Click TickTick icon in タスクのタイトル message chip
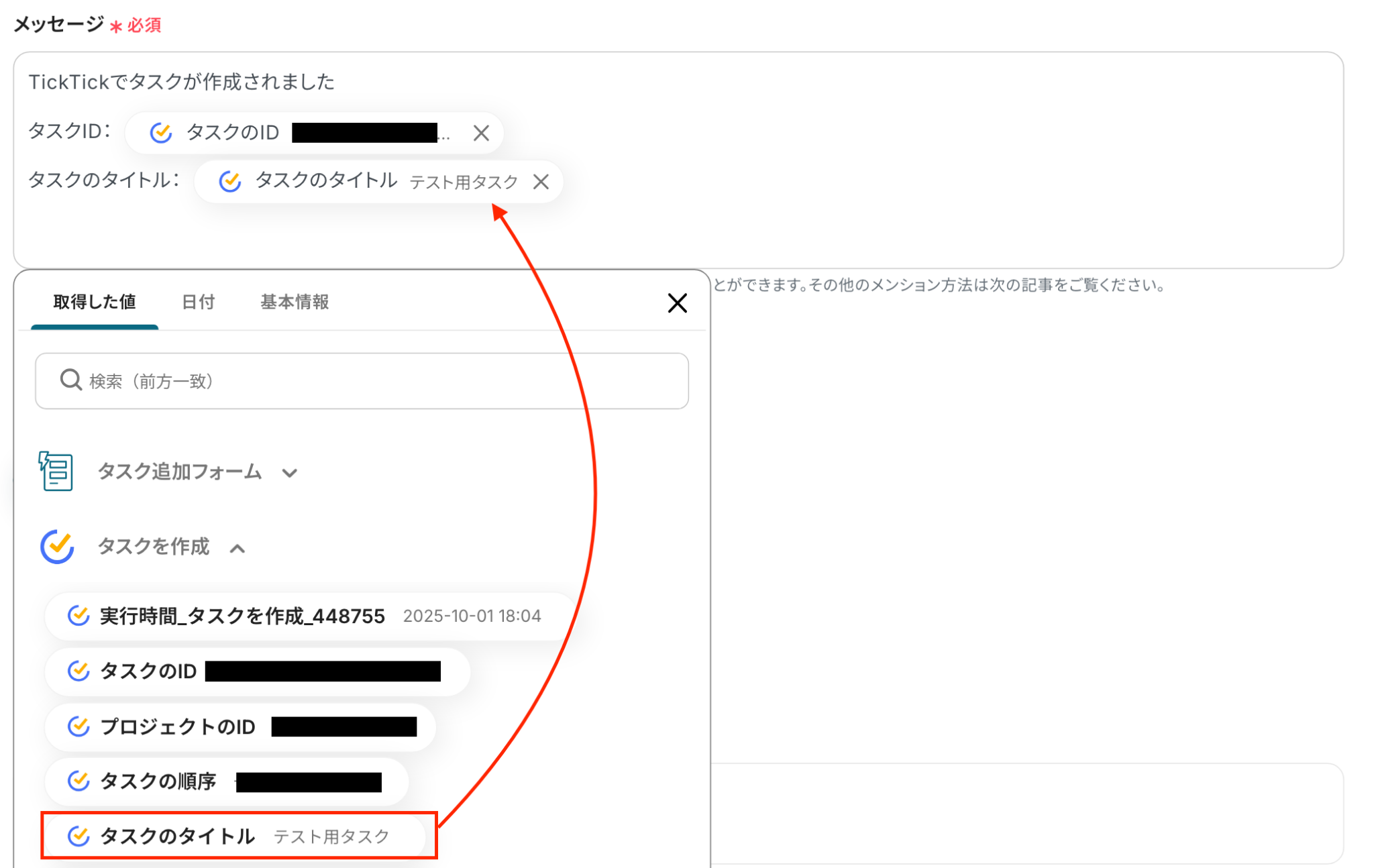The height and width of the screenshot is (868, 1374). coord(230,181)
